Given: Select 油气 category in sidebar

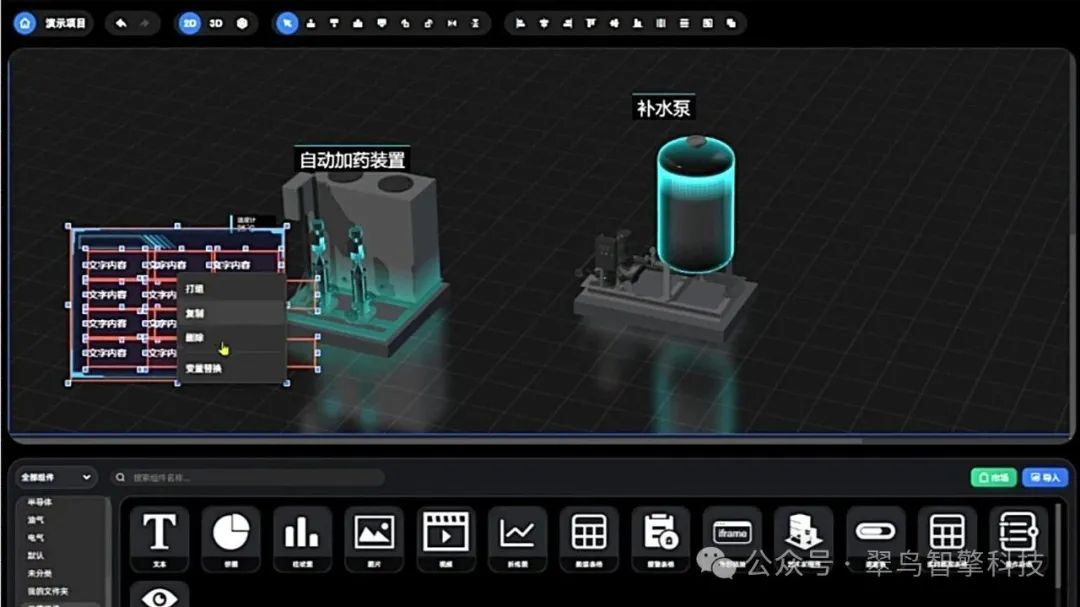Looking at the screenshot, I should (36, 520).
